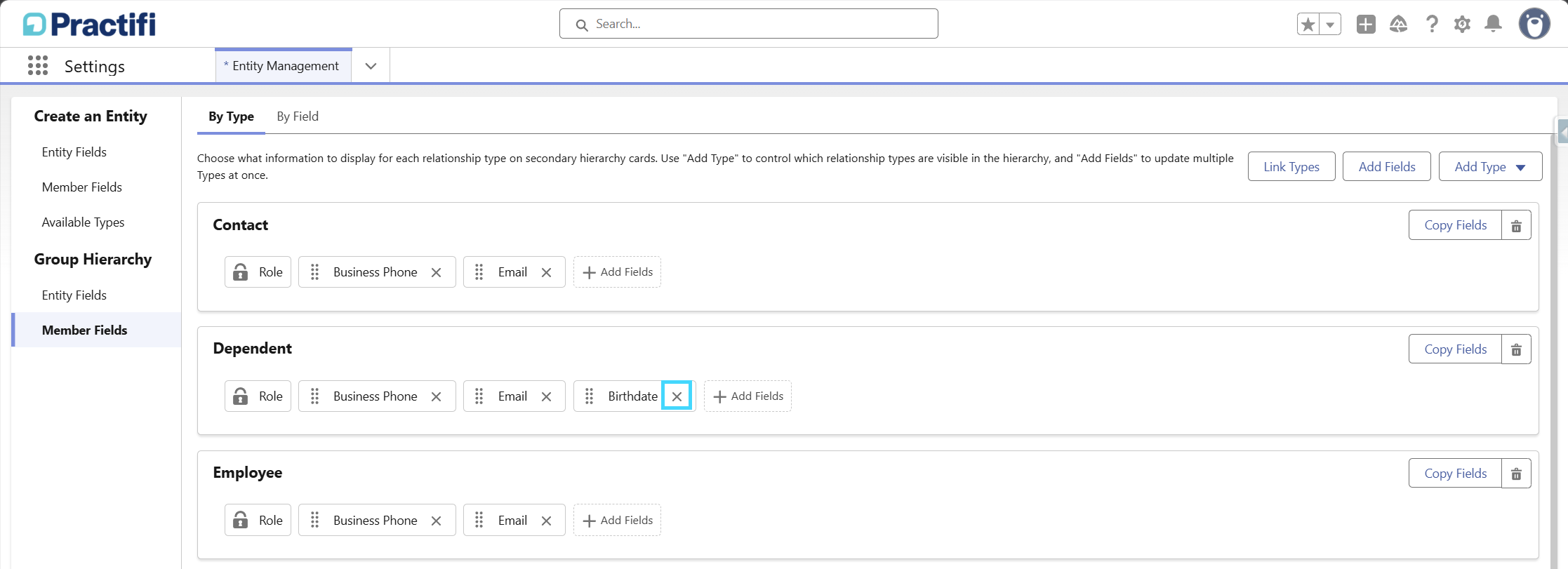Click the favorites star icon
The image size is (1568, 569).
pyautogui.click(x=1308, y=25)
